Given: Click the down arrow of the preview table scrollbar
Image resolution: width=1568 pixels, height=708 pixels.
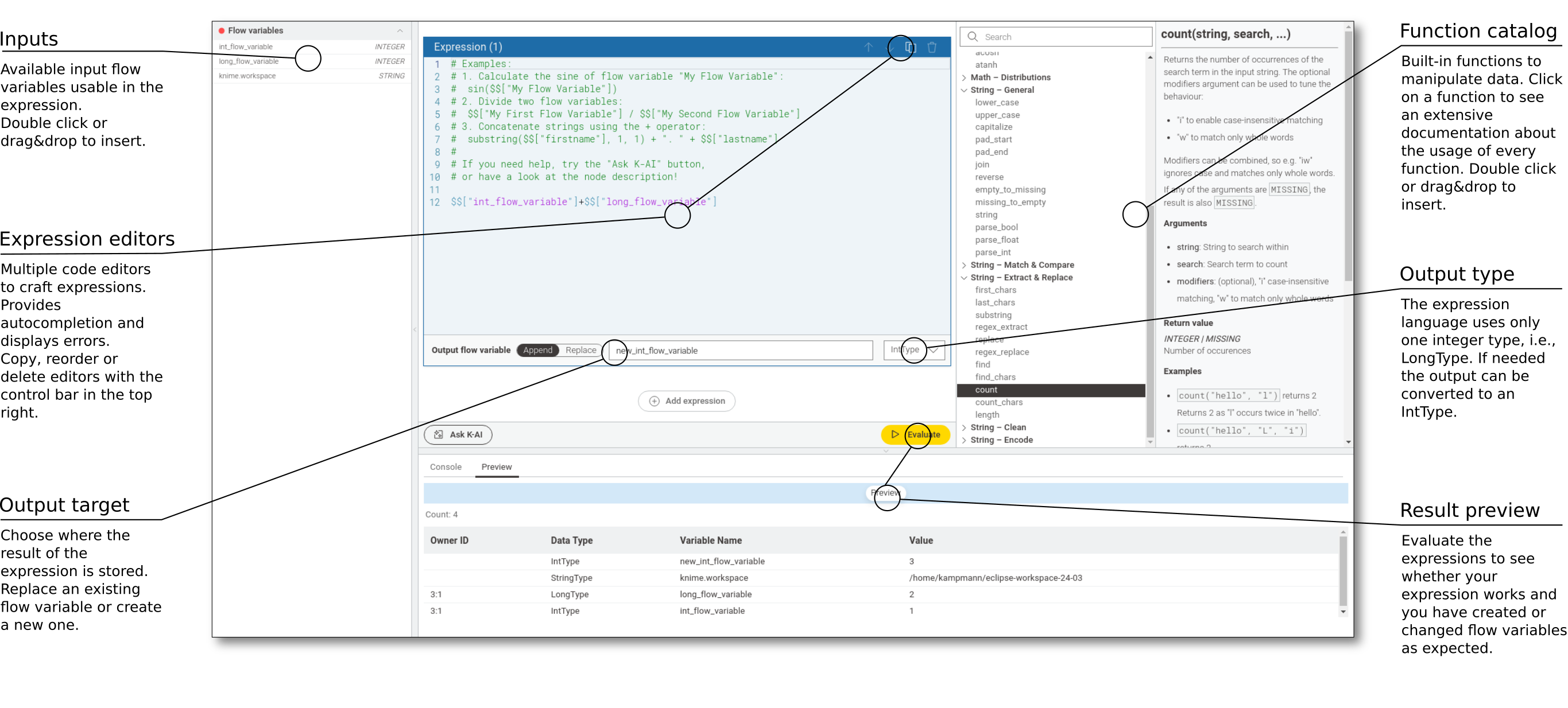Looking at the screenshot, I should (1343, 612).
